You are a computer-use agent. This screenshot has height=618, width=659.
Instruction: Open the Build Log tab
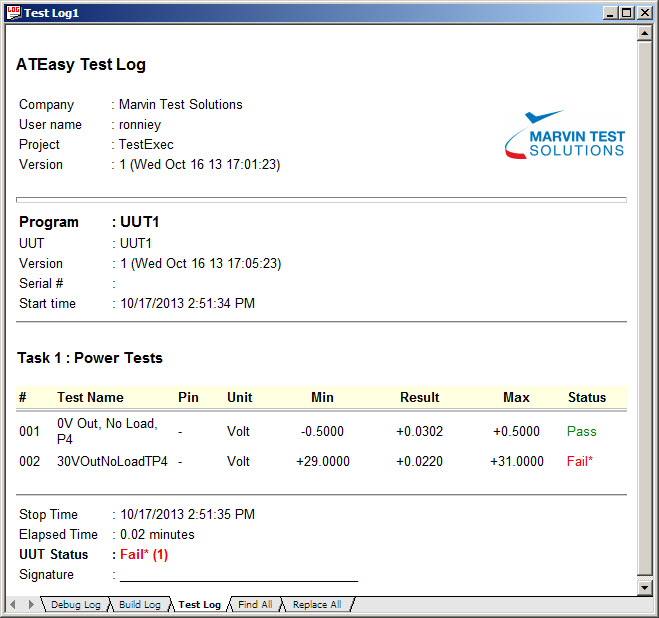tap(139, 605)
